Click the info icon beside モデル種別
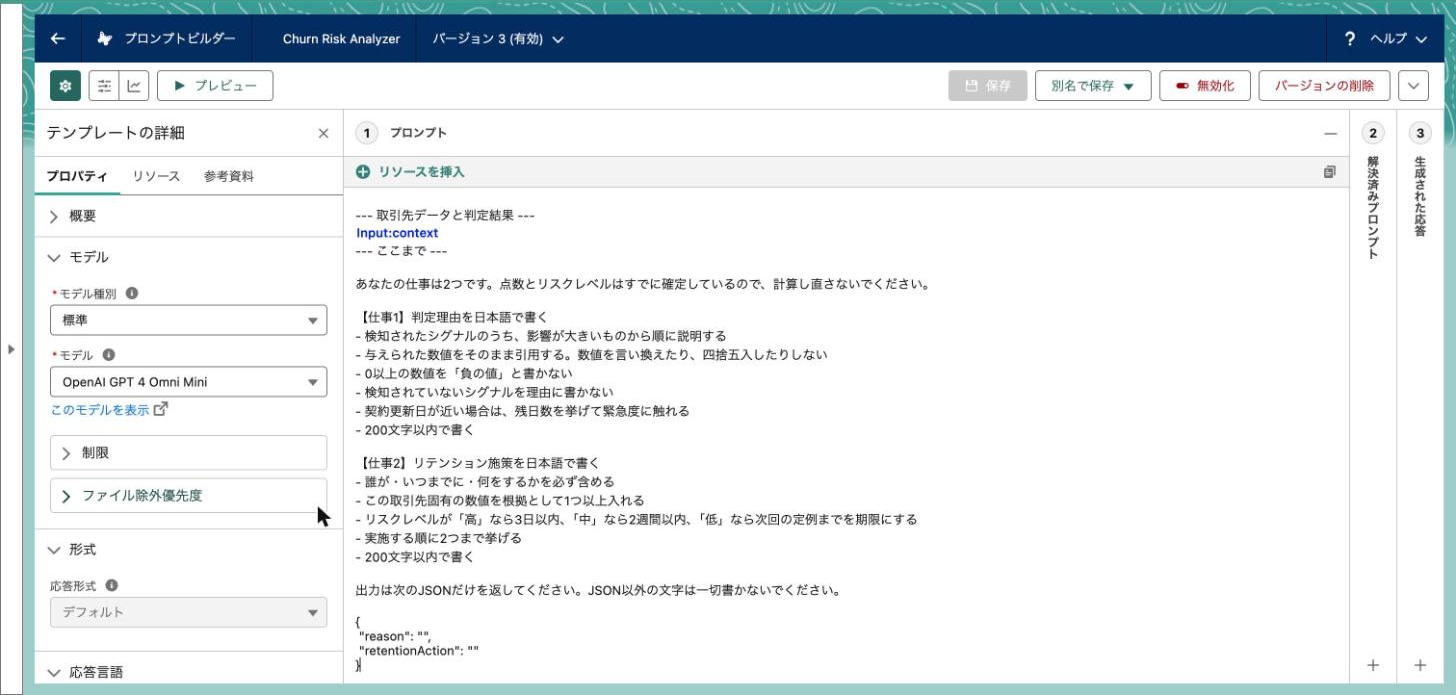1456x695 pixels. tap(132, 294)
